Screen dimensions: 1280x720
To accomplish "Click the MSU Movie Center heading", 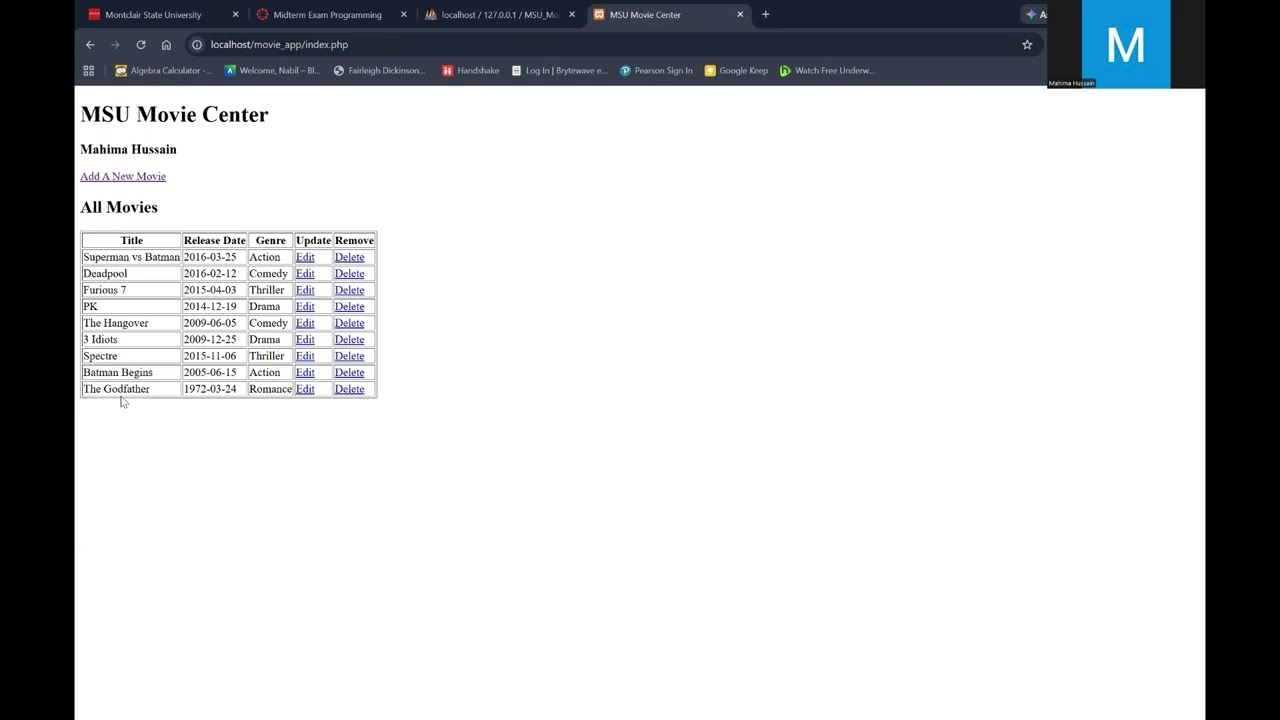I will point(174,115).
